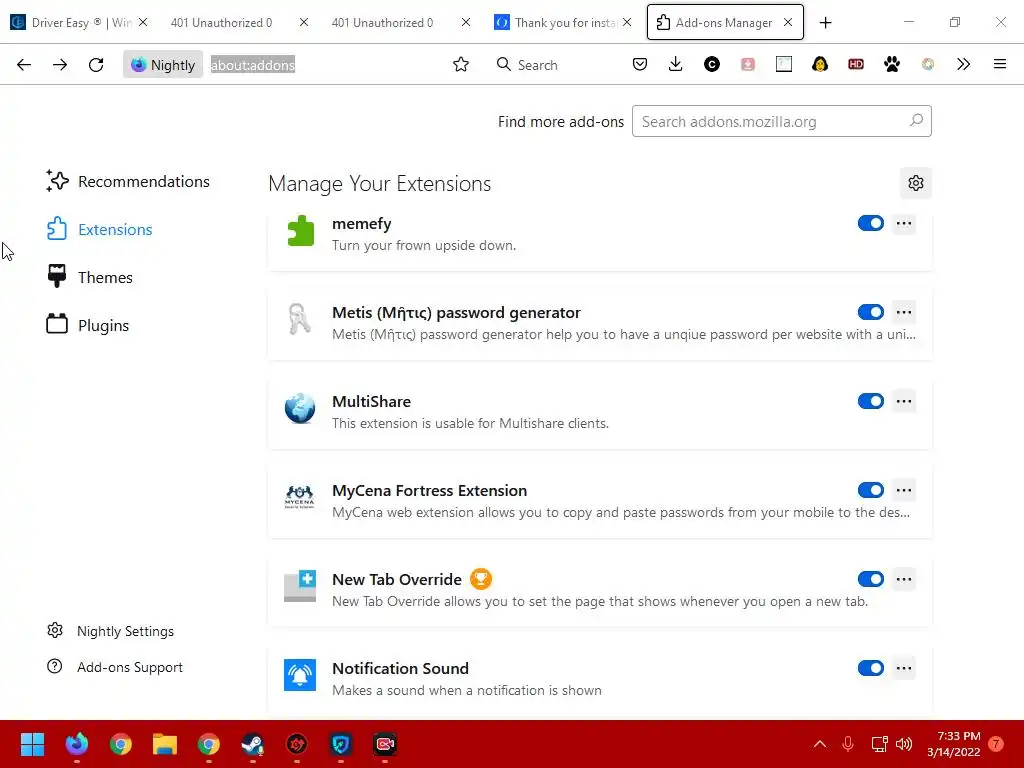Click the Notification Sound bell icon
The image size is (1024, 768).
[300, 675]
